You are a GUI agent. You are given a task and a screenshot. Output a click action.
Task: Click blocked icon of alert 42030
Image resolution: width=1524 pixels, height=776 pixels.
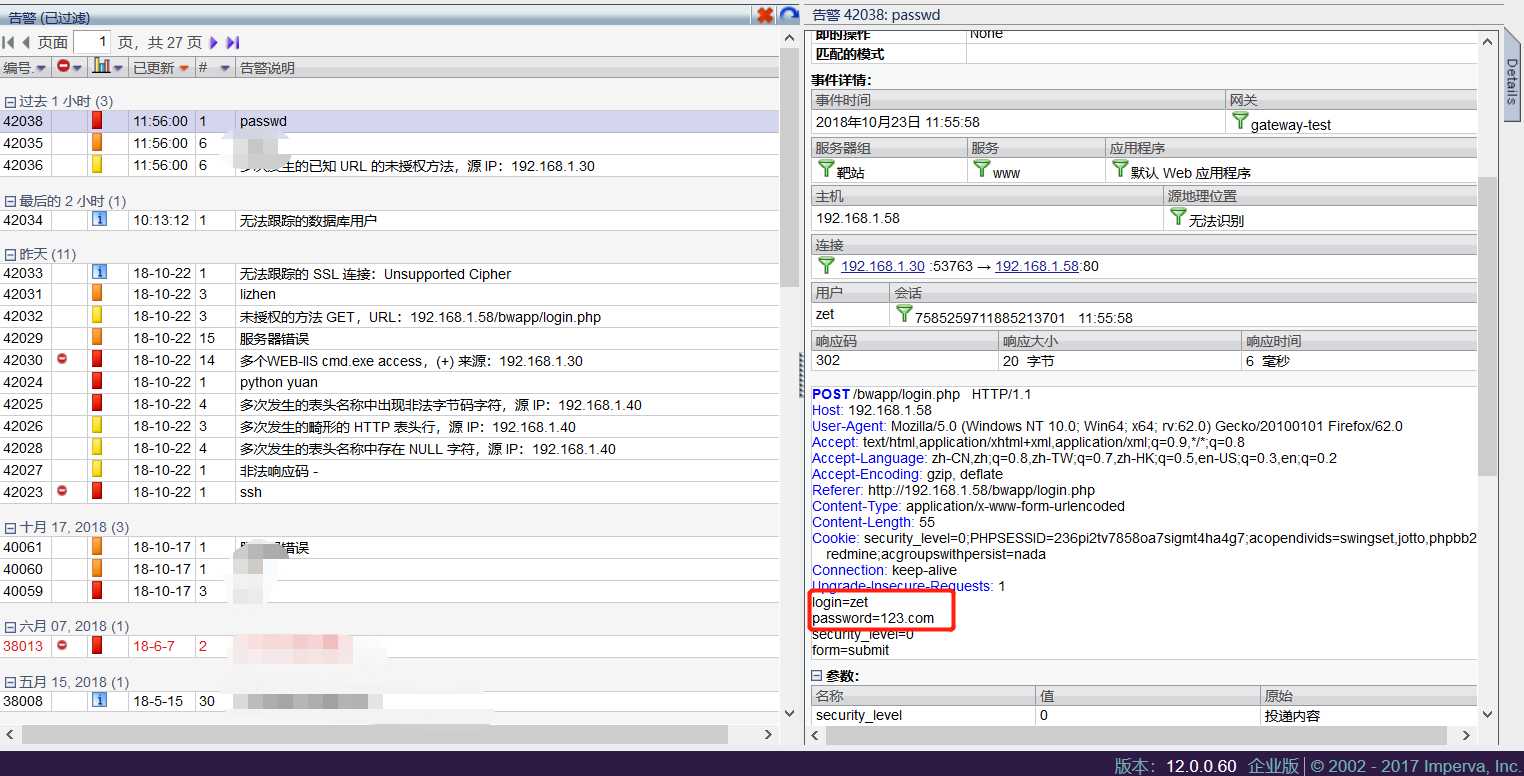62,358
